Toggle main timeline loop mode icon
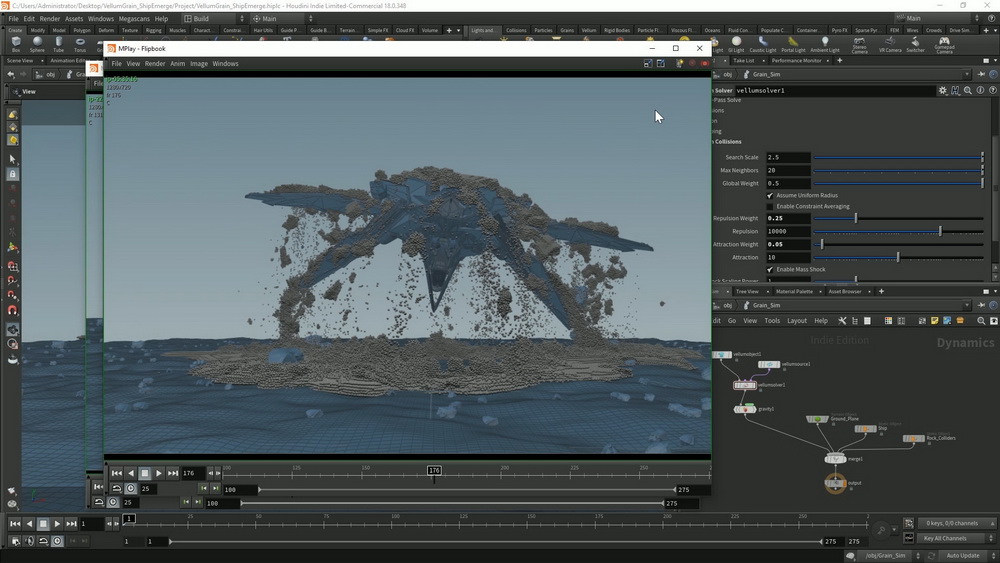Image resolution: width=1000 pixels, height=563 pixels. 43,541
